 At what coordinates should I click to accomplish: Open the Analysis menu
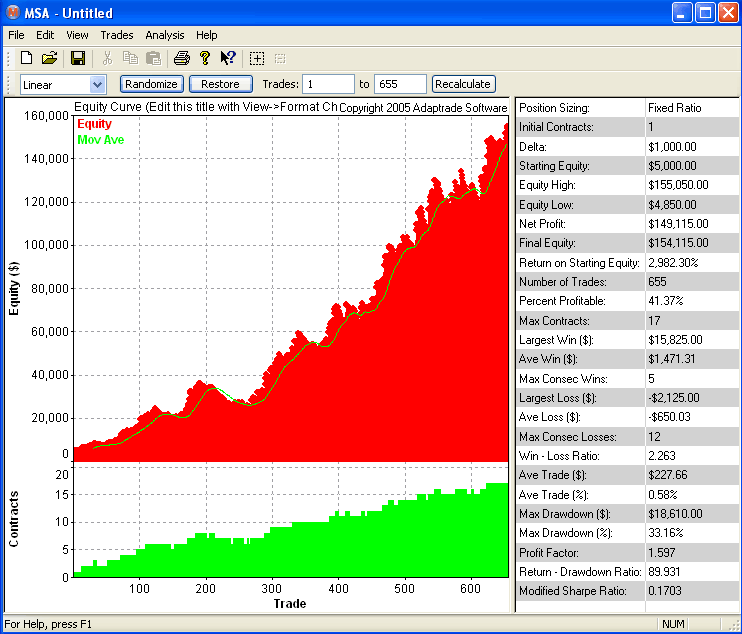165,35
